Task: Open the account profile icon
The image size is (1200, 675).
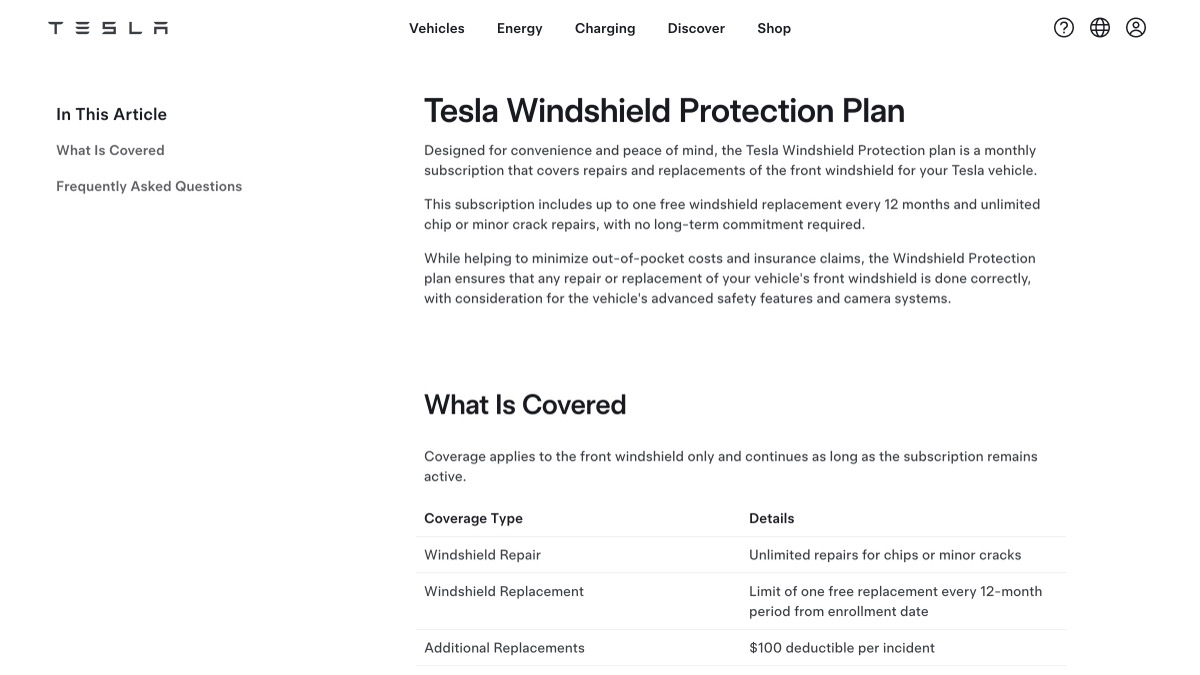Action: tap(1136, 28)
